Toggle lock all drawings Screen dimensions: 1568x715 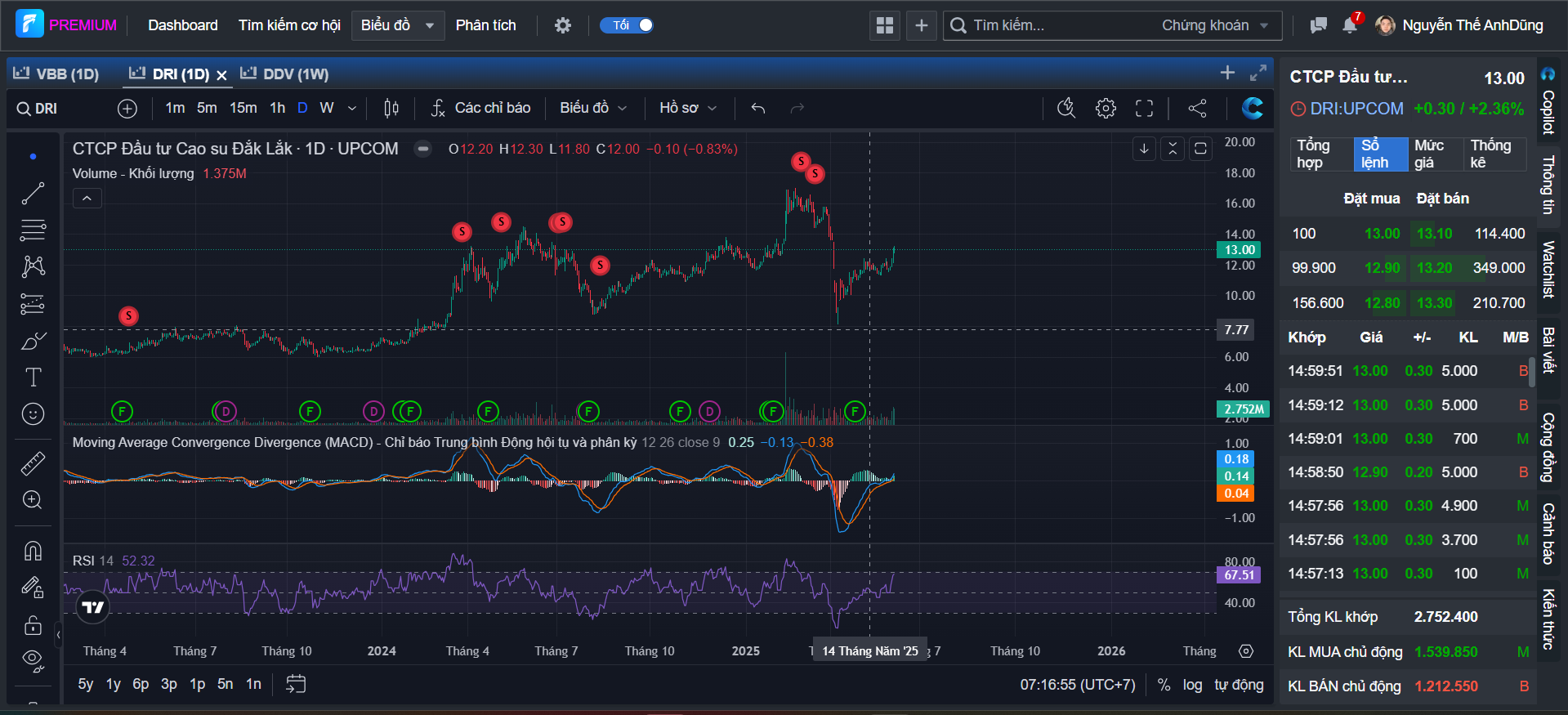(33, 626)
